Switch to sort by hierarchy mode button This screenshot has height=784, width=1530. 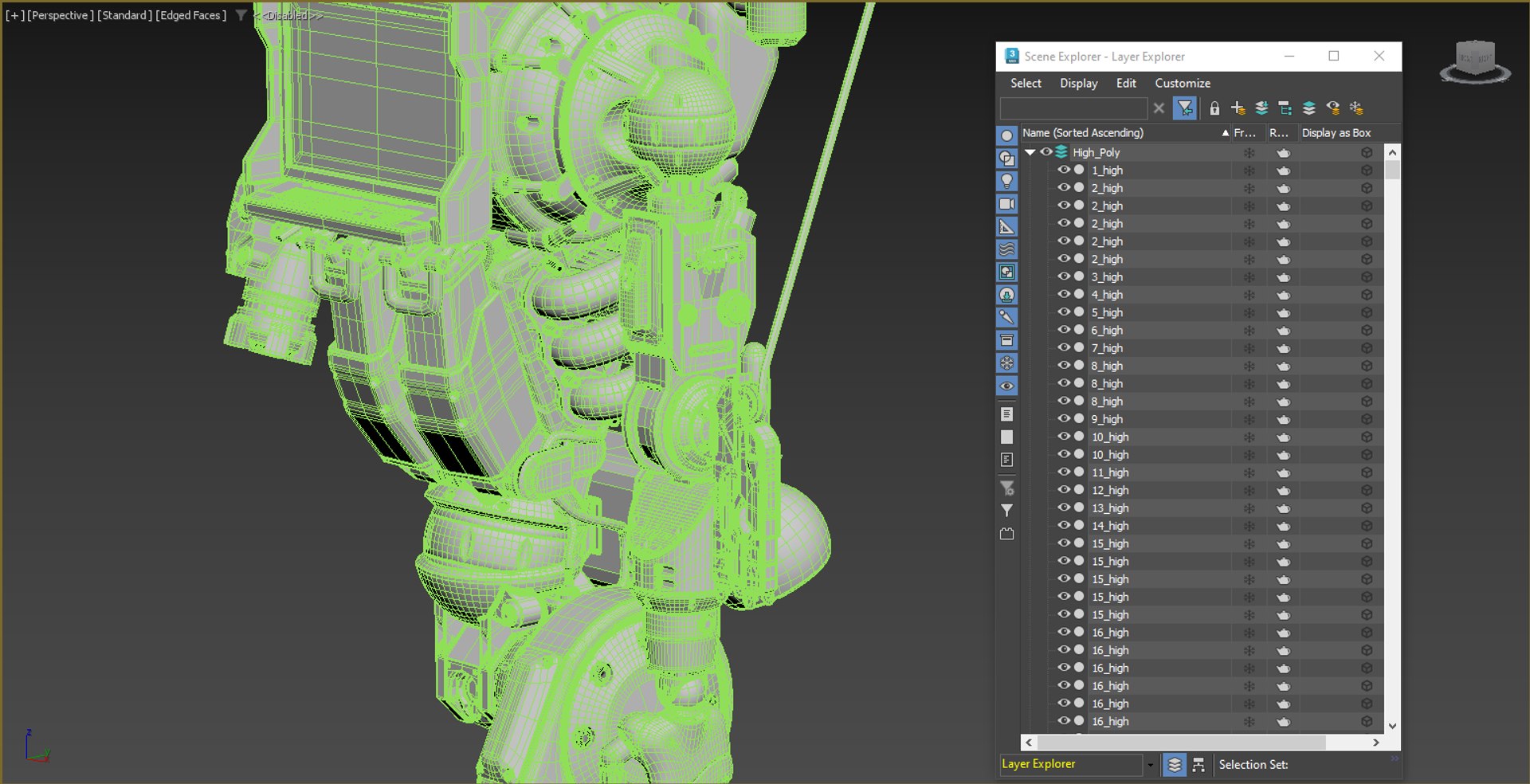pos(1198,765)
